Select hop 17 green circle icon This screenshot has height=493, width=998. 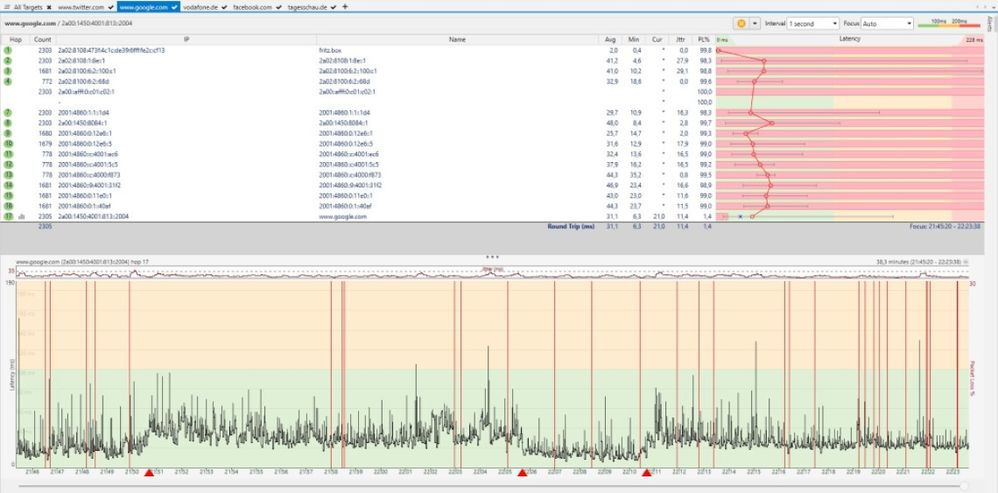pyautogui.click(x=8, y=216)
